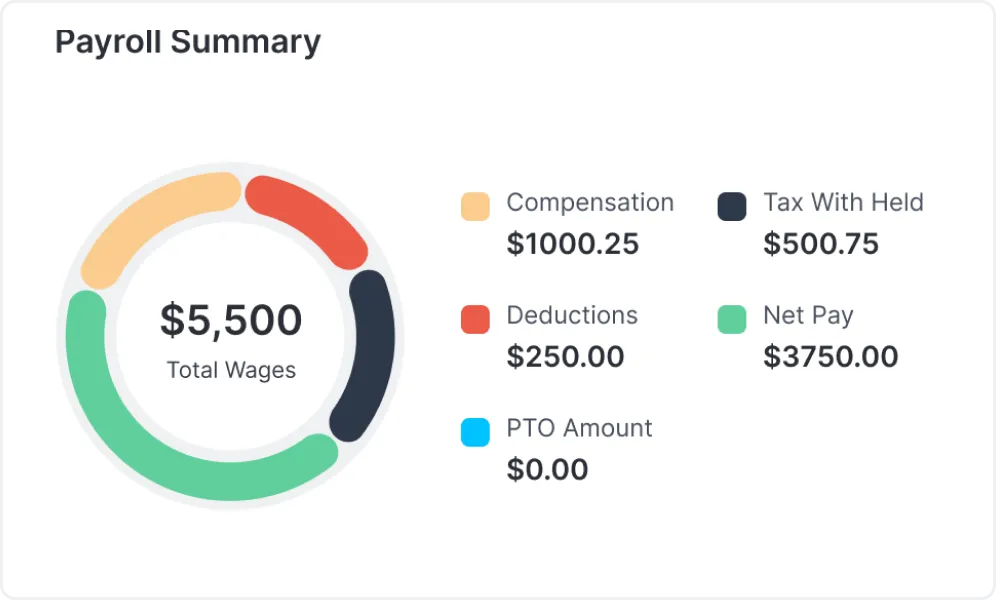
Task: Click the Tax With Held label
Action: (x=843, y=202)
